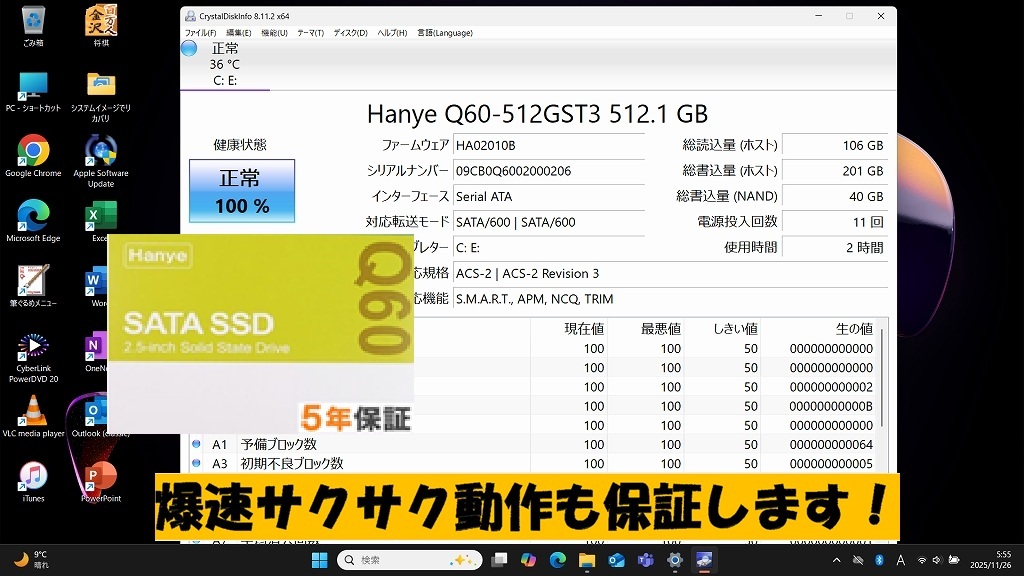
Task: Click the power on hours 2 時間
Action: [835, 248]
